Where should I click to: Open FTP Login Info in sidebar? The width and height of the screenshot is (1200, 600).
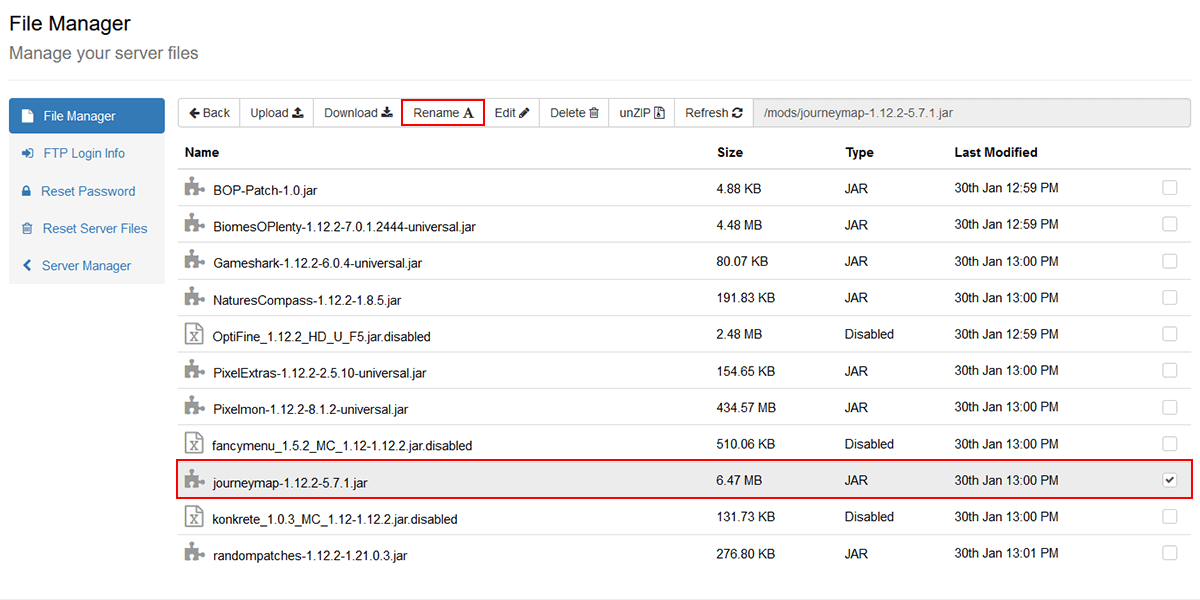coord(87,153)
